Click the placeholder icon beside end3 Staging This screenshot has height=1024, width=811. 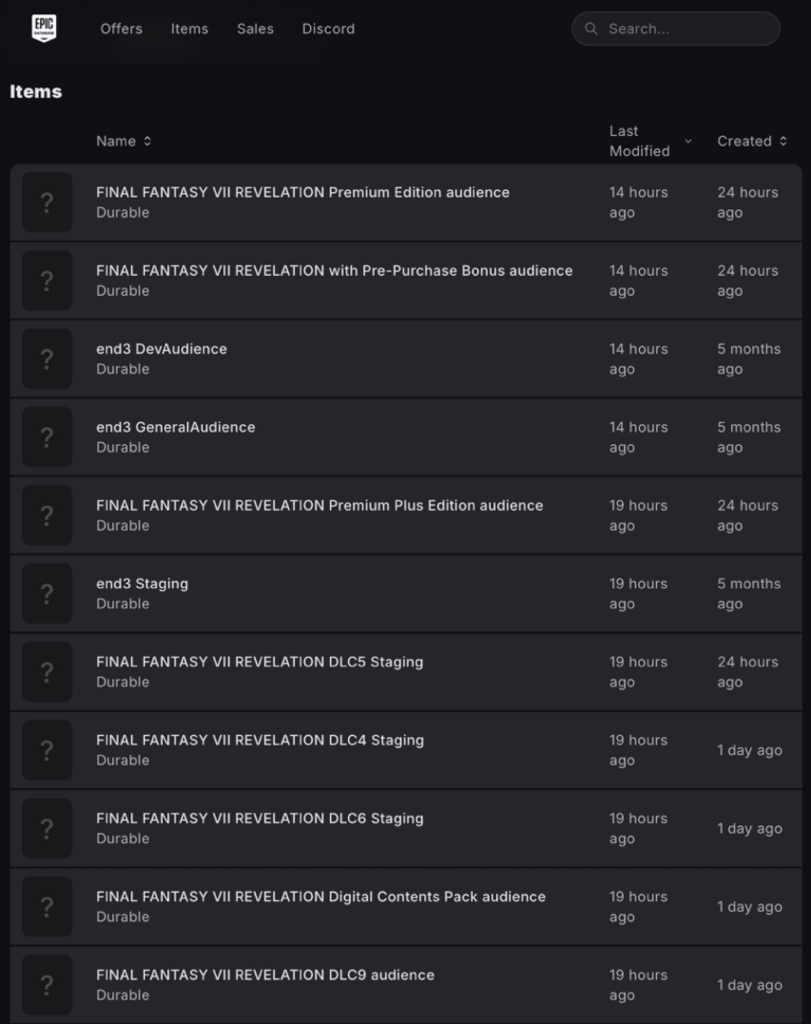(47, 594)
